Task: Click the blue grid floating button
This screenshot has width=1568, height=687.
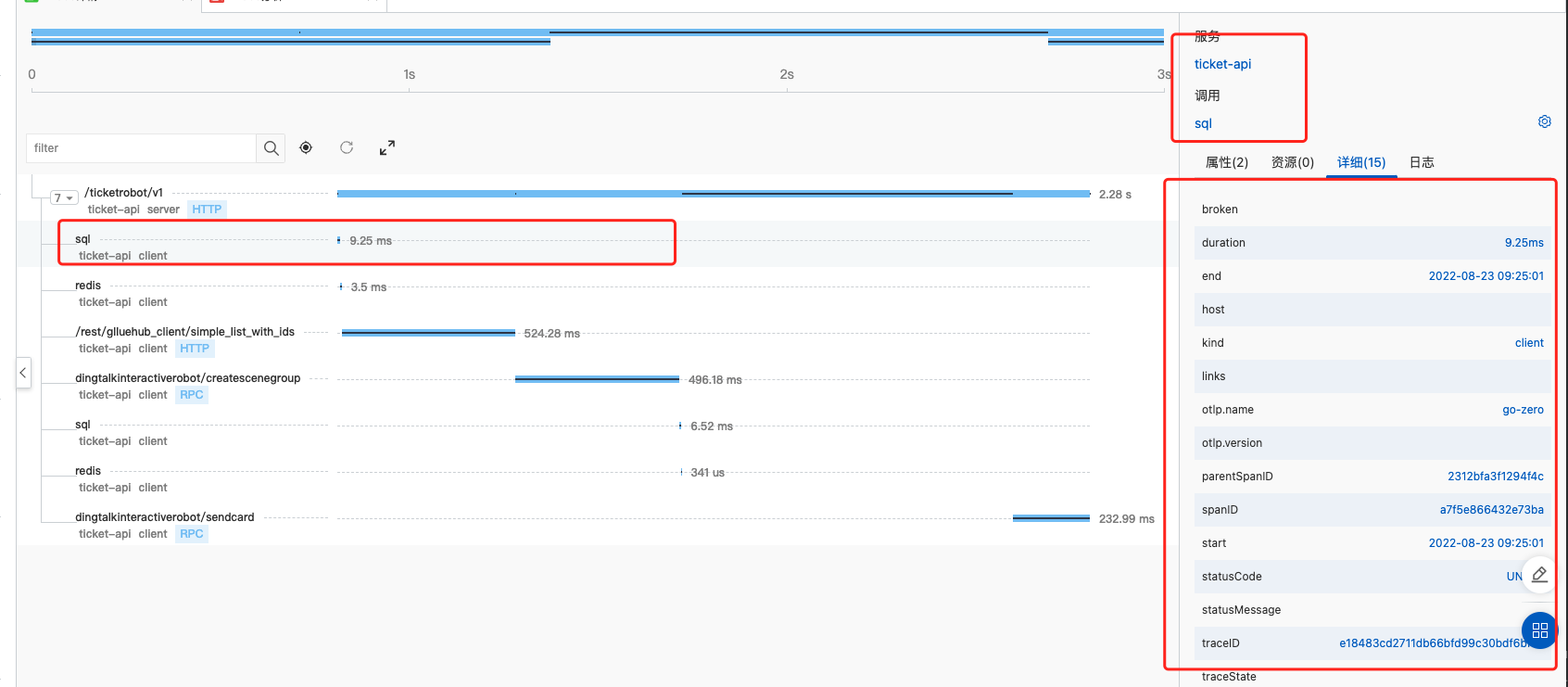Action: pos(1539,630)
